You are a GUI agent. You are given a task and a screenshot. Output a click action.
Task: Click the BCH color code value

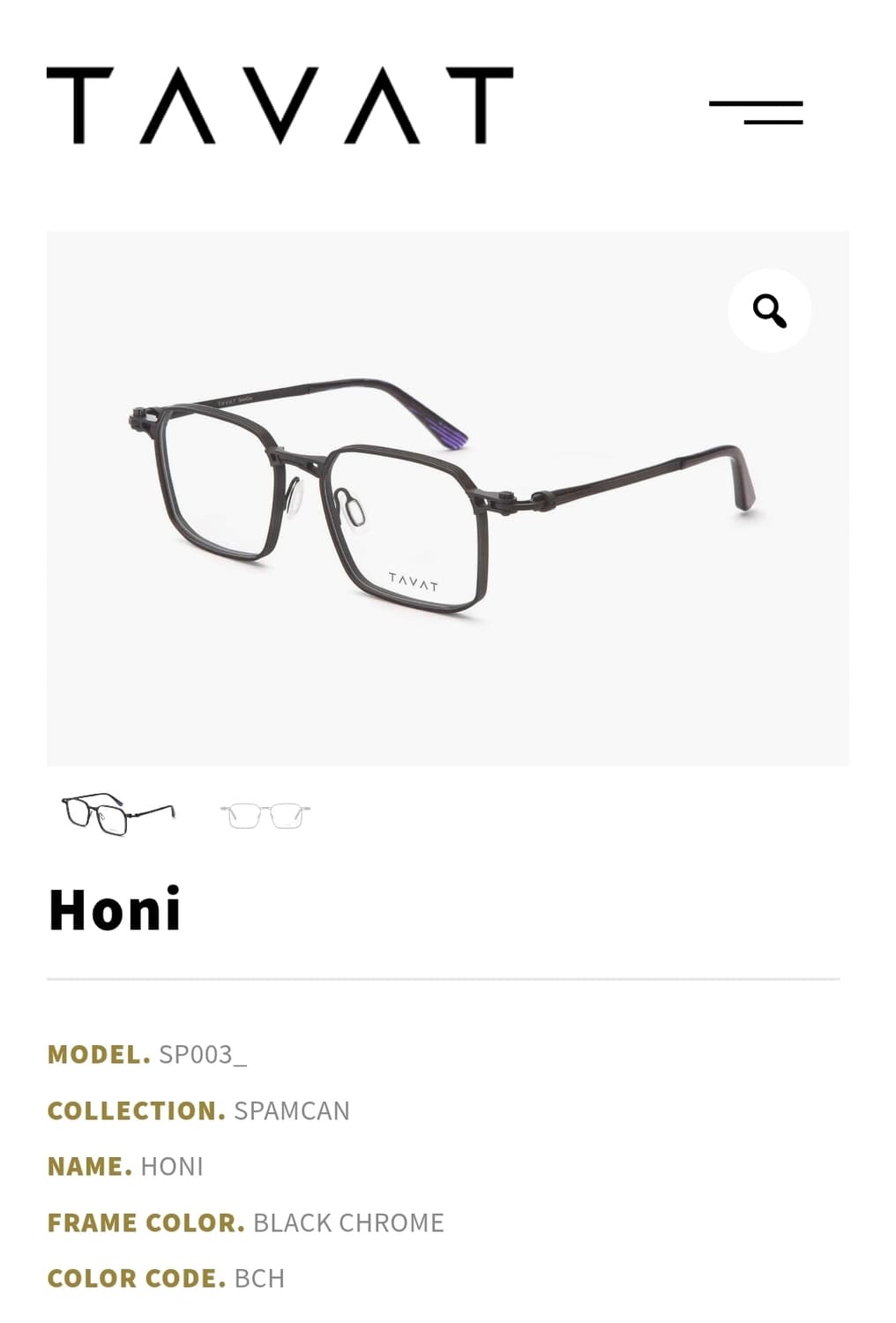click(259, 1278)
